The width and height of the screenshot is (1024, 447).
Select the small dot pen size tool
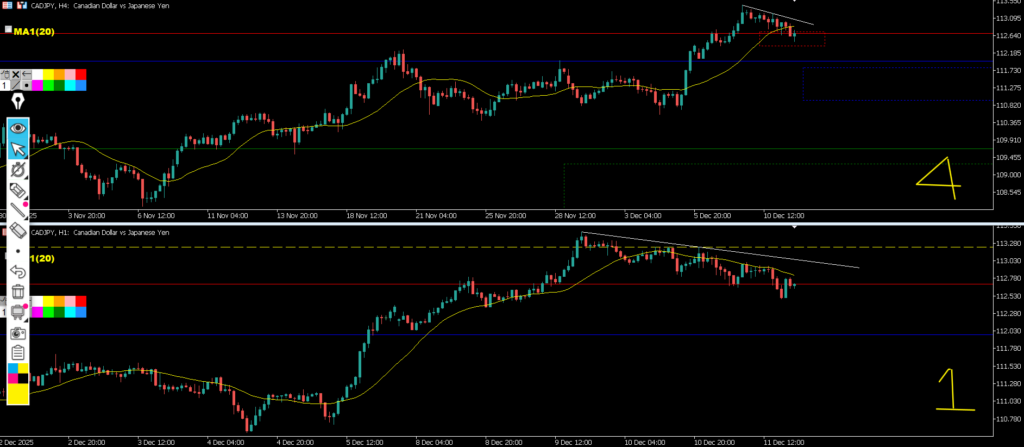tap(18, 251)
